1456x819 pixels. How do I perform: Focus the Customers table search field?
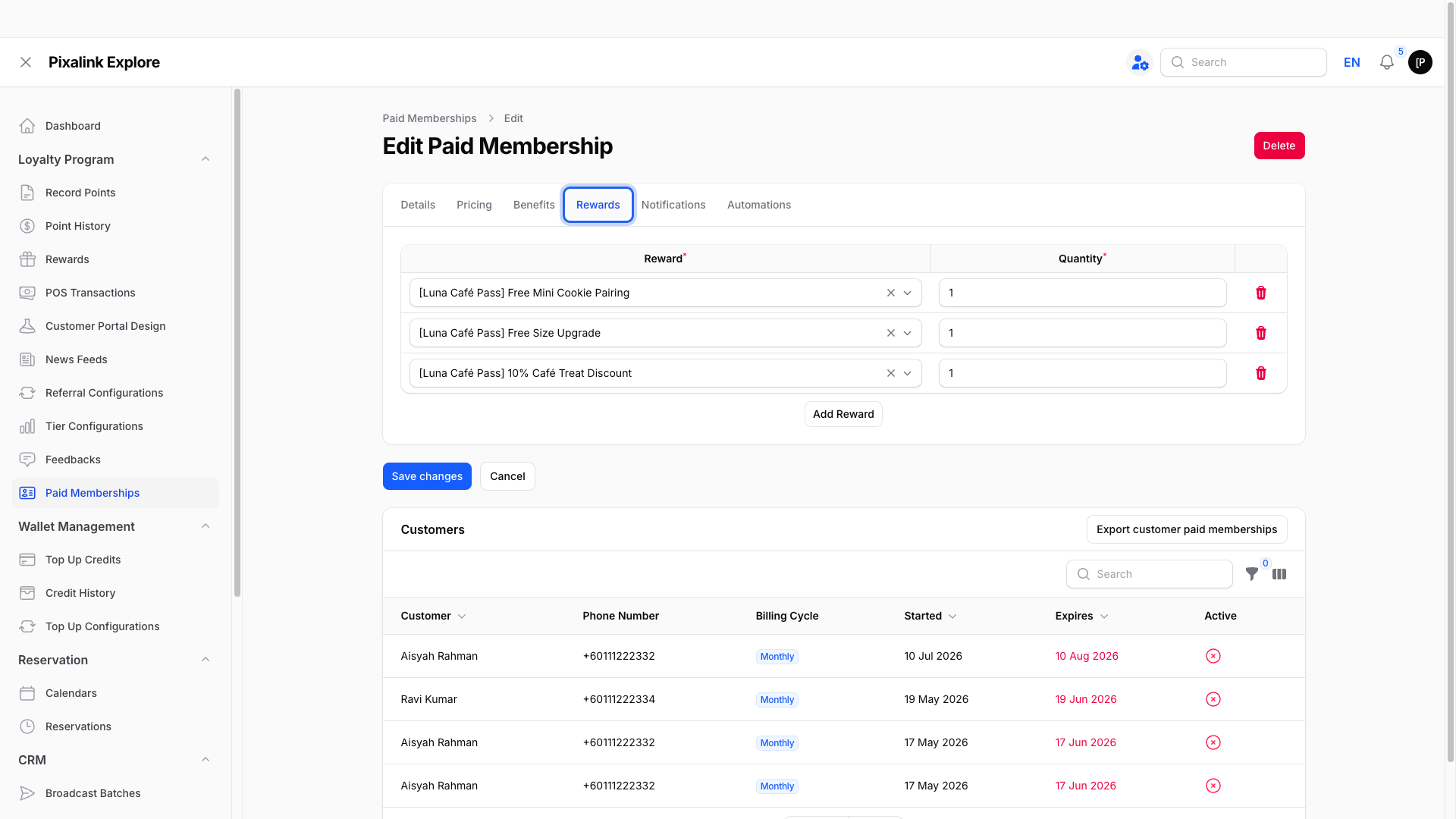(x=1150, y=574)
